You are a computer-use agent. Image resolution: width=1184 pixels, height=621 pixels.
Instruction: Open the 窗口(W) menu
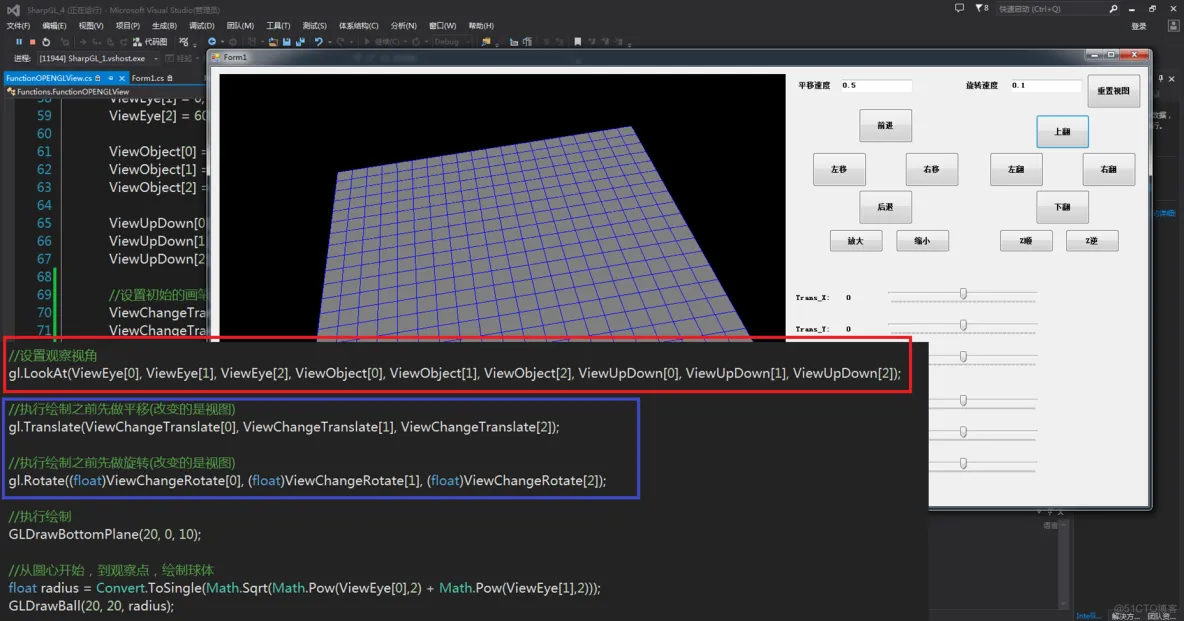tap(442, 26)
